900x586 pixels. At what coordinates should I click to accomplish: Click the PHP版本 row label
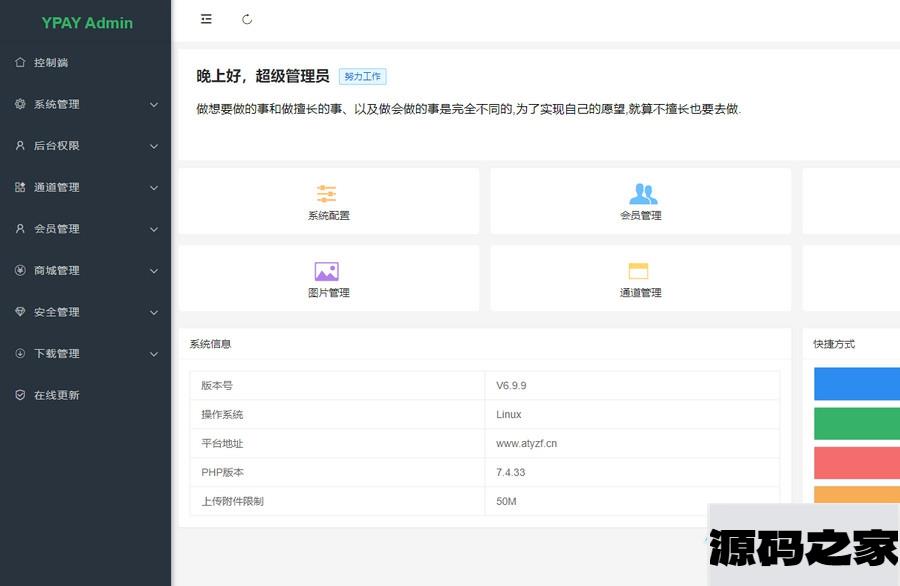pos(223,472)
